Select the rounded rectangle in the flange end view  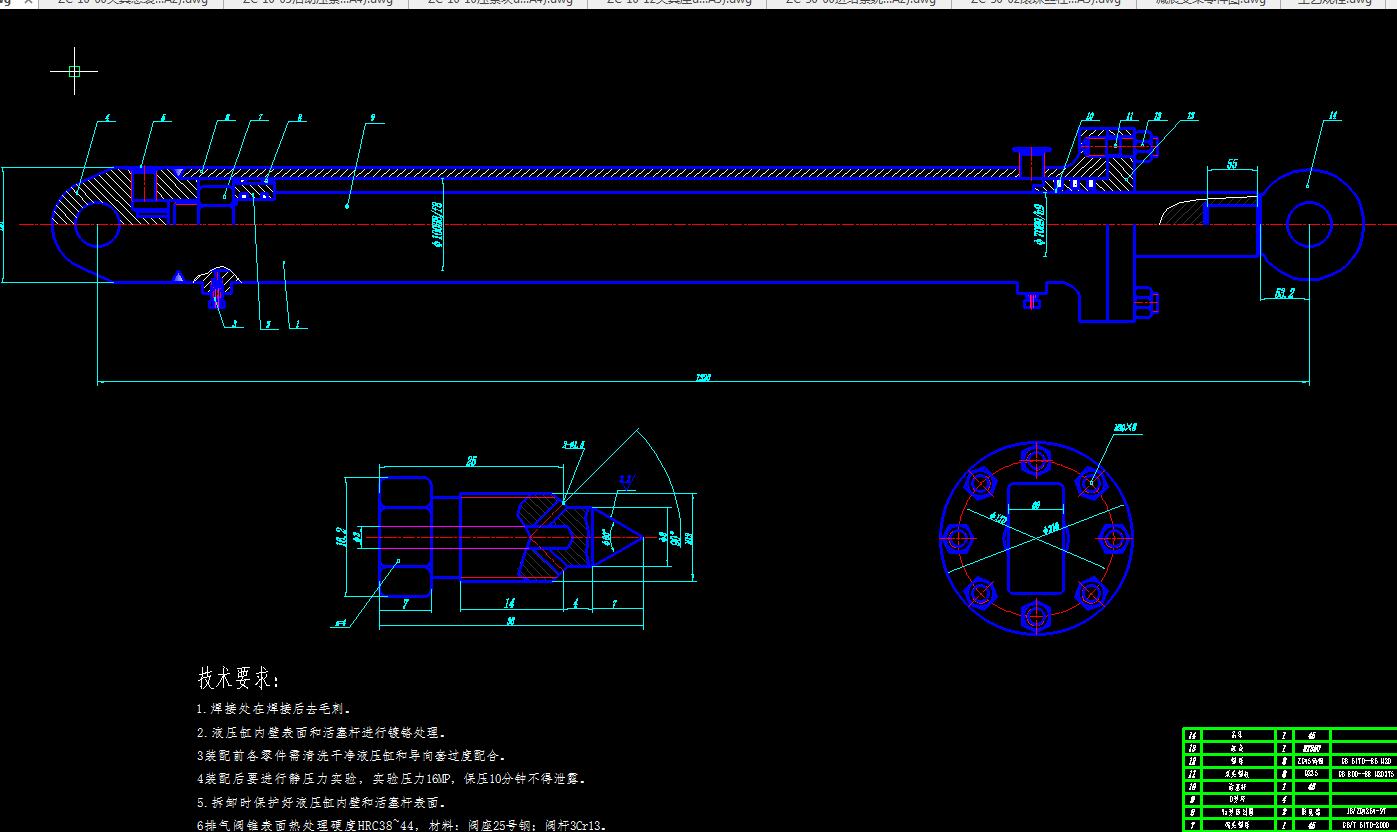pos(1035,538)
